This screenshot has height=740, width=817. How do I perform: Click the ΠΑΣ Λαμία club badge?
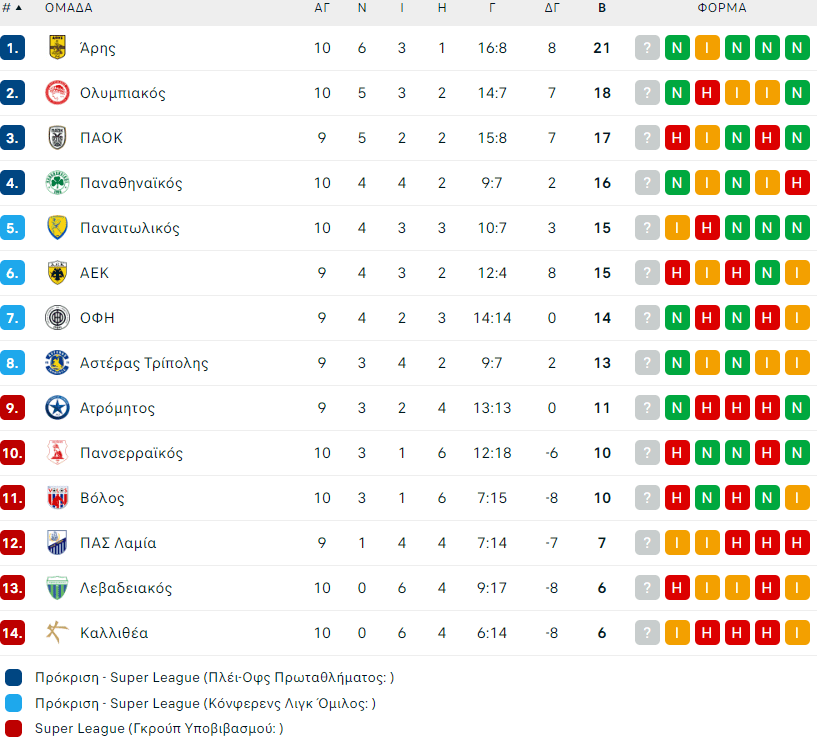[57, 543]
